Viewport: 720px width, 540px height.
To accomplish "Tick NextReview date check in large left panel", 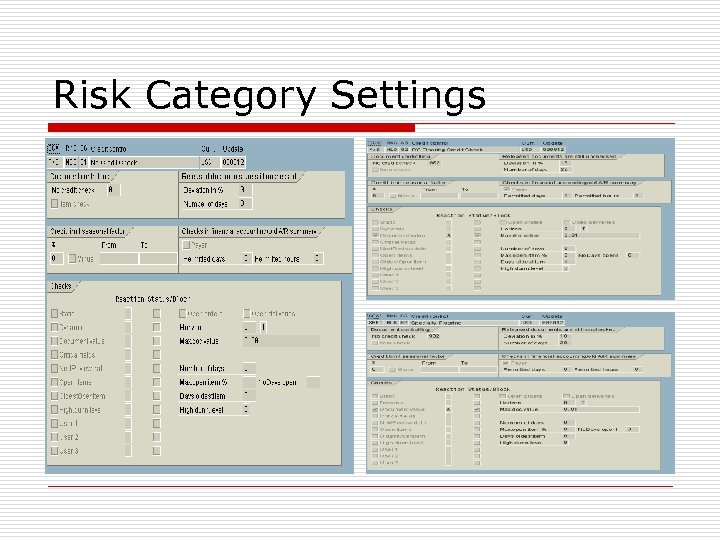I will coord(55,369).
